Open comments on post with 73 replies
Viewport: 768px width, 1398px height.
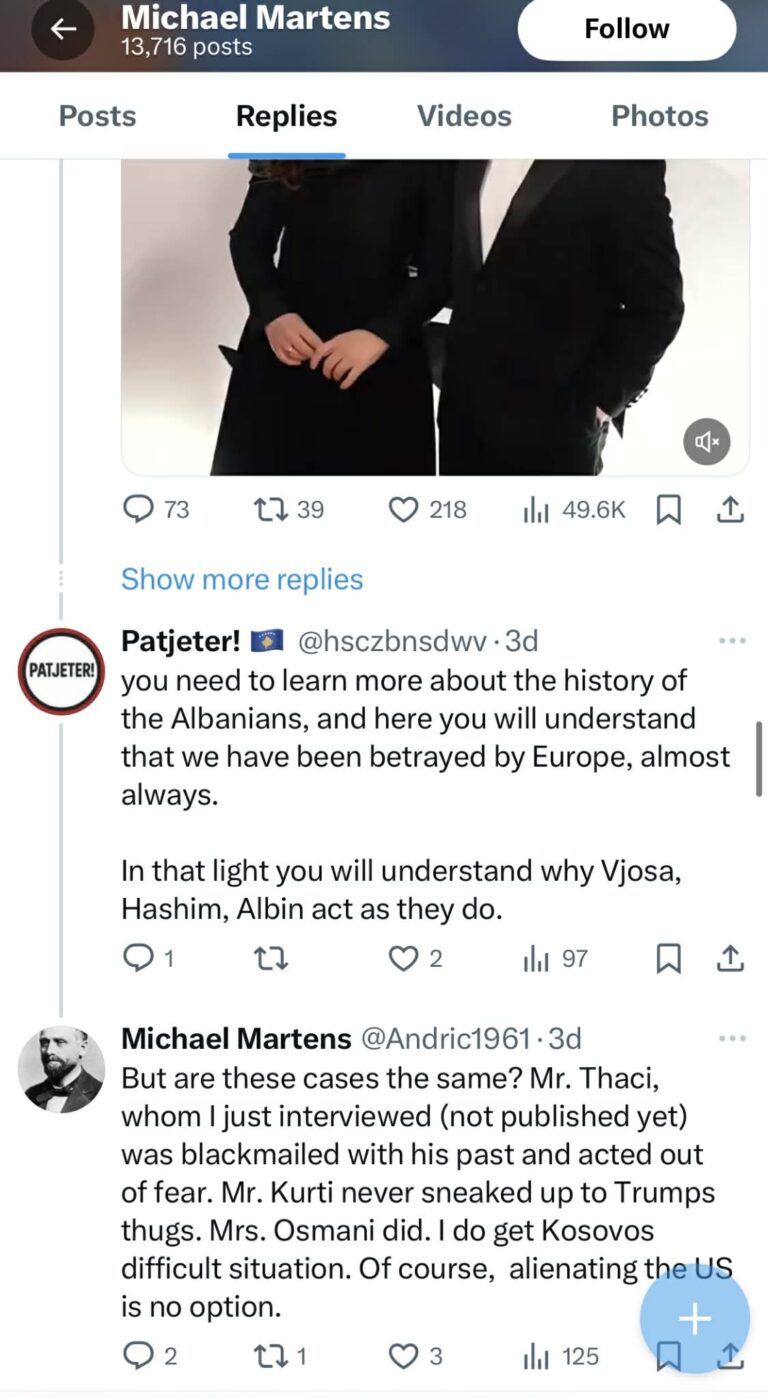[x=137, y=510]
